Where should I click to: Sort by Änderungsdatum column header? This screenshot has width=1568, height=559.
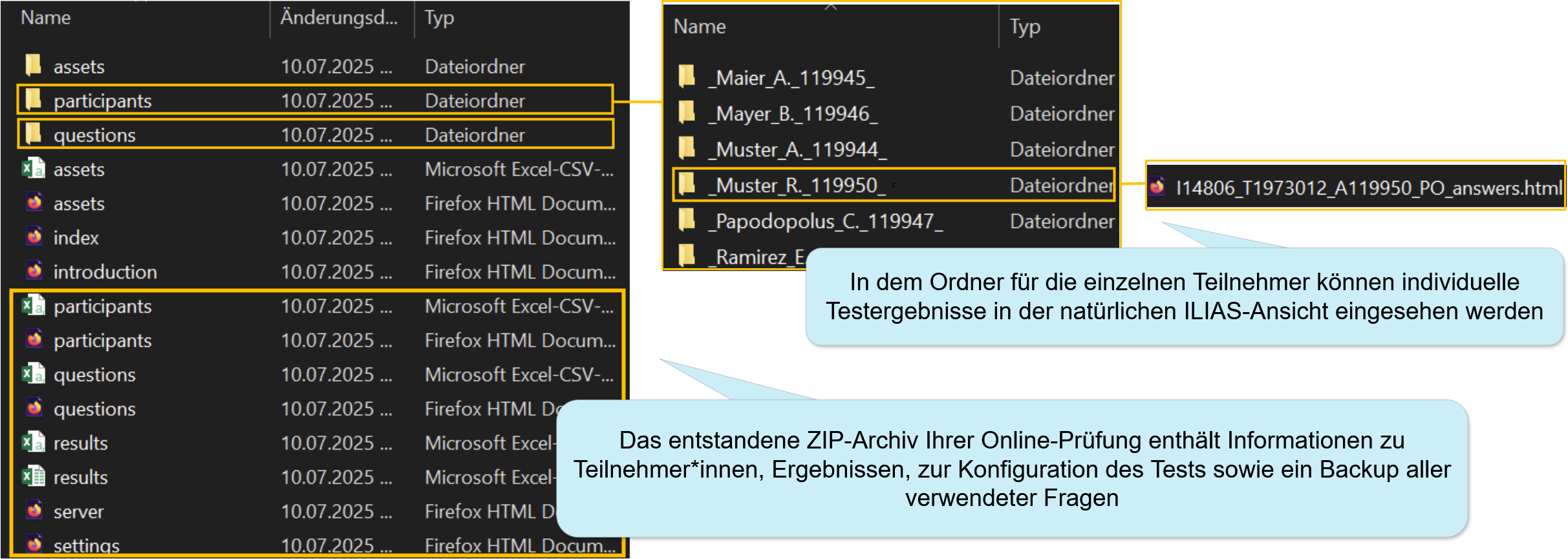point(339,17)
